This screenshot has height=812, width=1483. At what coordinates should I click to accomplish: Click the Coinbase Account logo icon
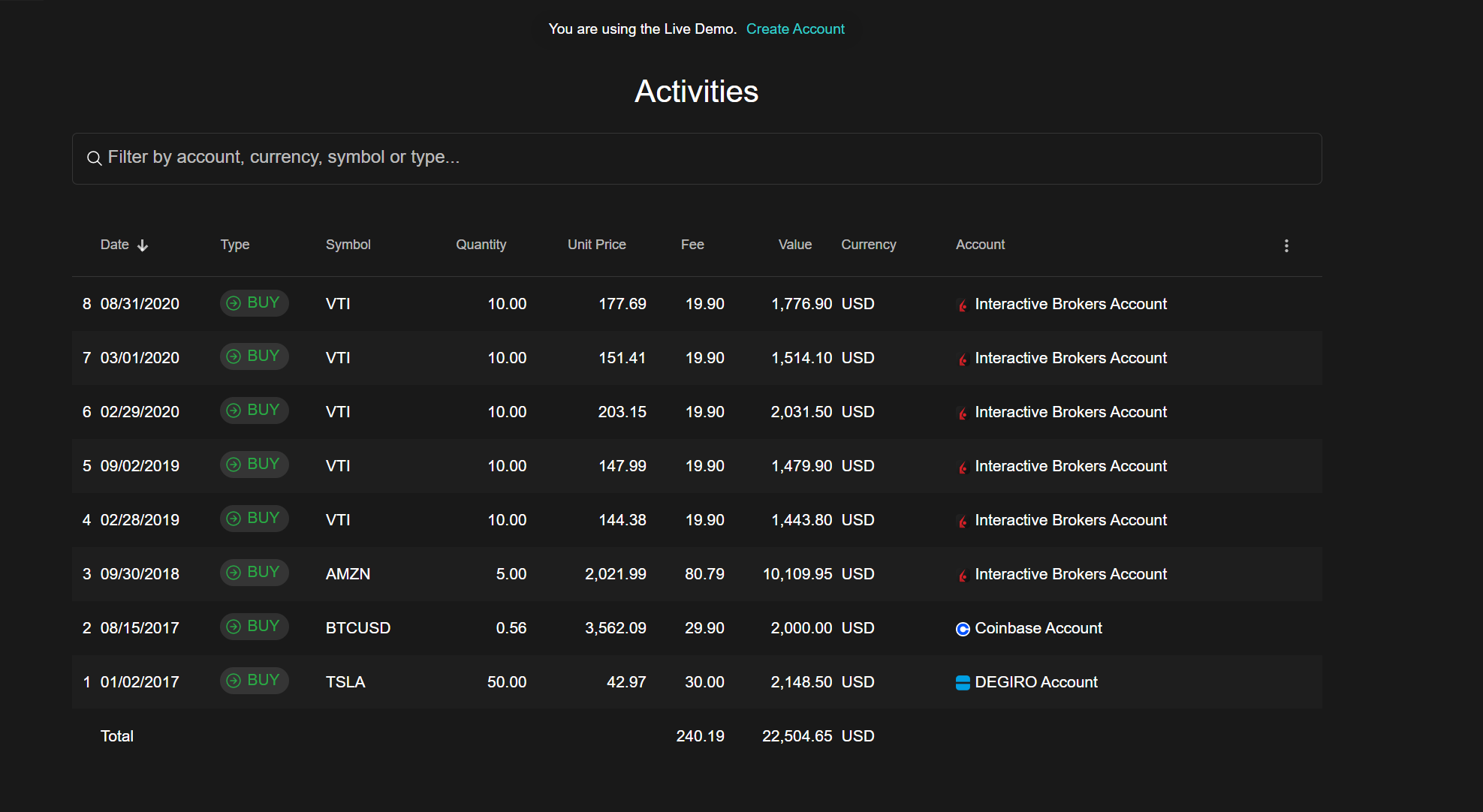click(x=963, y=629)
